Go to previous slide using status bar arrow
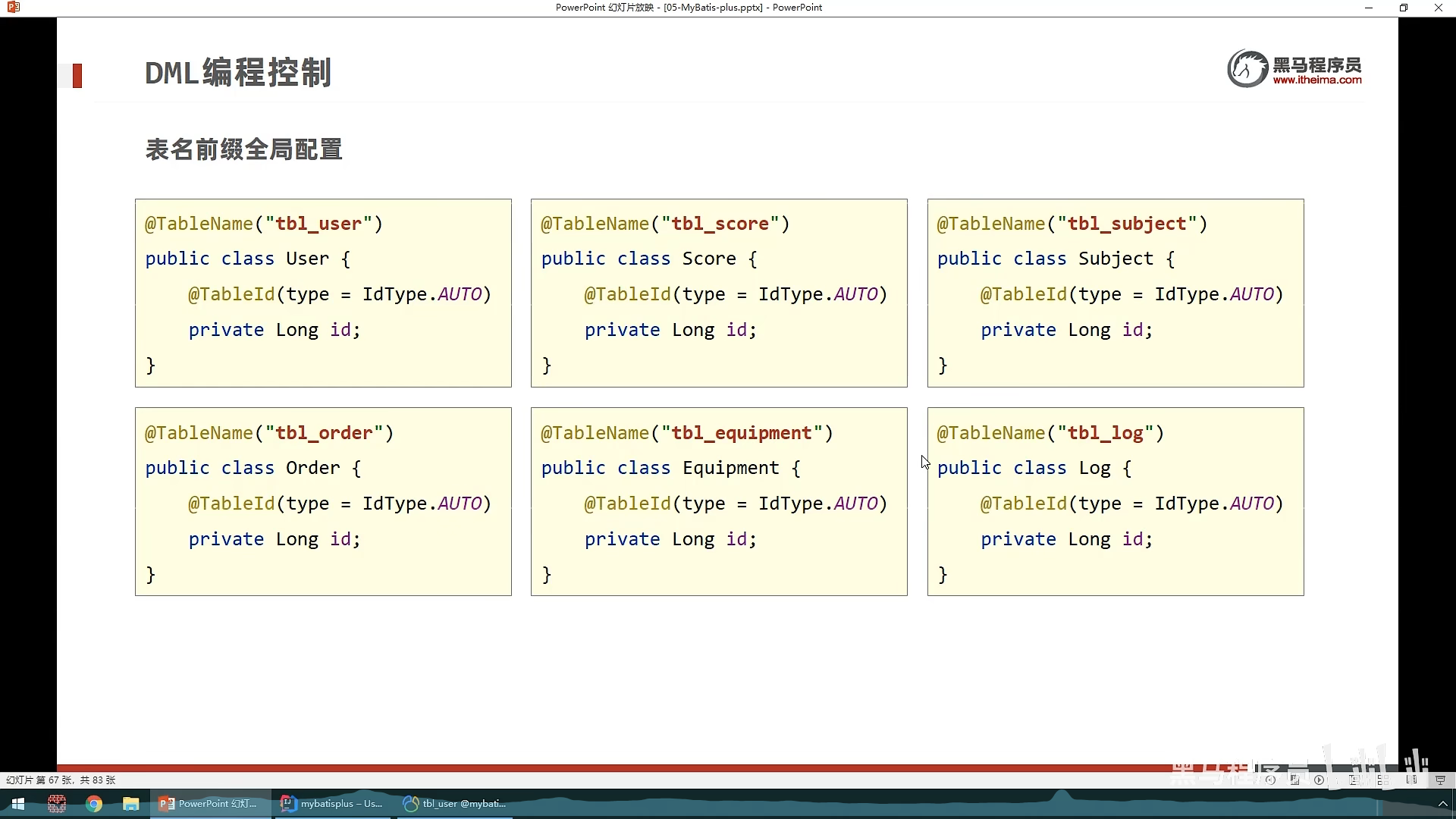Image resolution: width=1456 pixels, height=819 pixels. tap(1270, 780)
